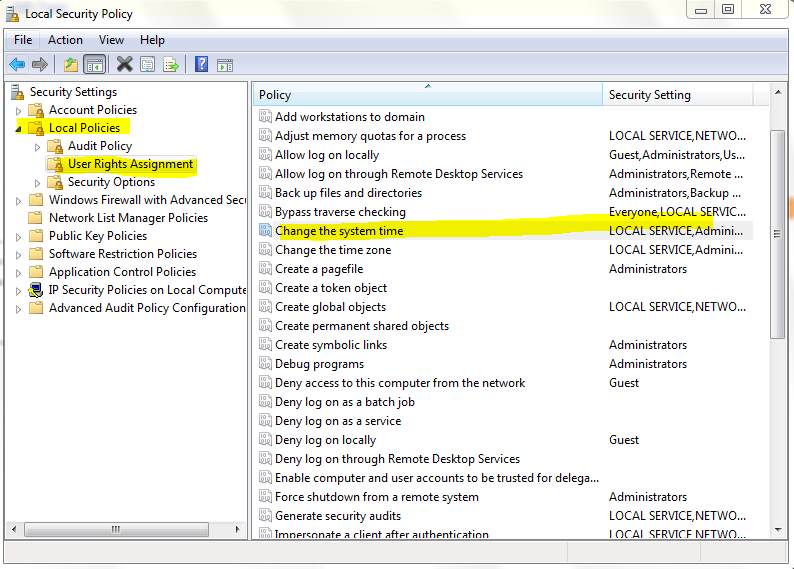Open the Action menu
The width and height of the screenshot is (794, 569).
coord(65,40)
